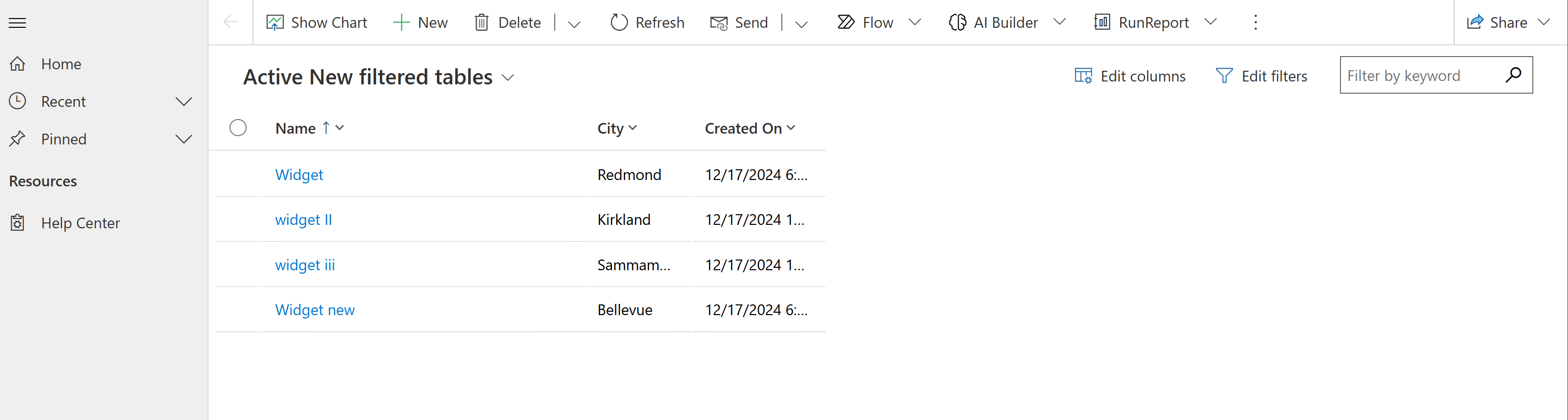Click the Kirkland city cell
This screenshot has height=420, width=1568.
coord(624,220)
